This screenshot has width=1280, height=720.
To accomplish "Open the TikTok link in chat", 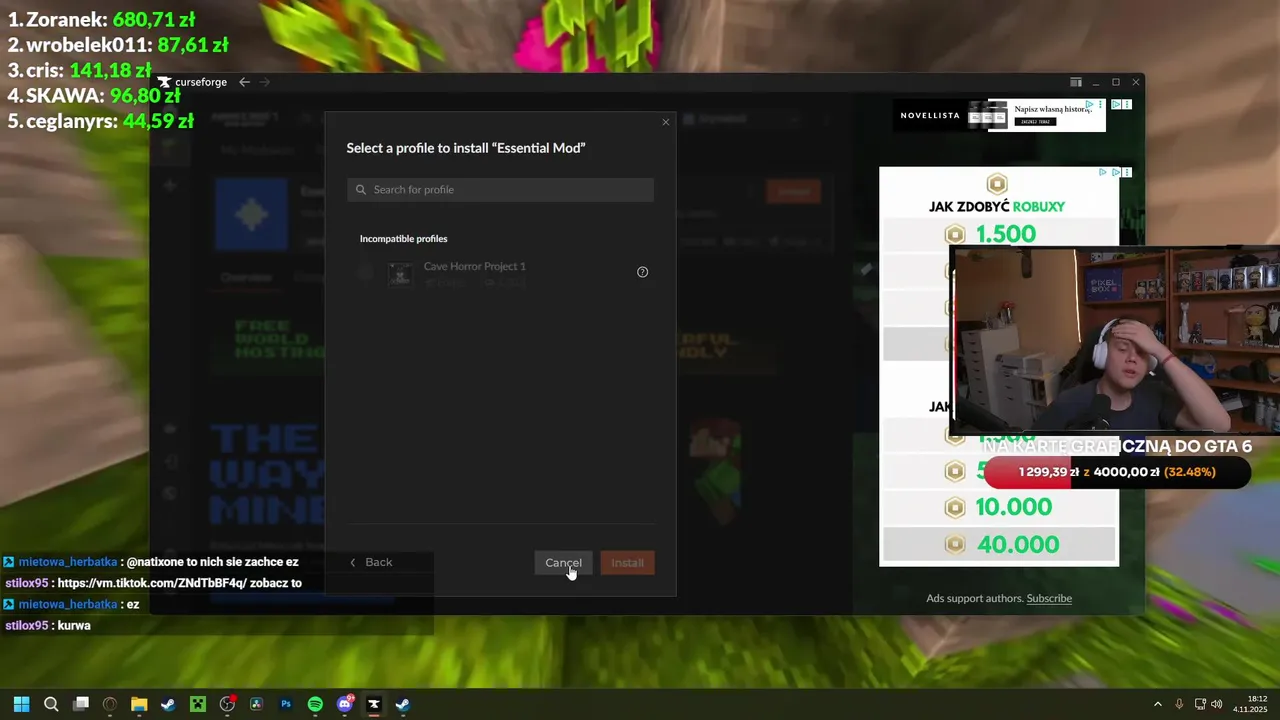I will tap(153, 583).
